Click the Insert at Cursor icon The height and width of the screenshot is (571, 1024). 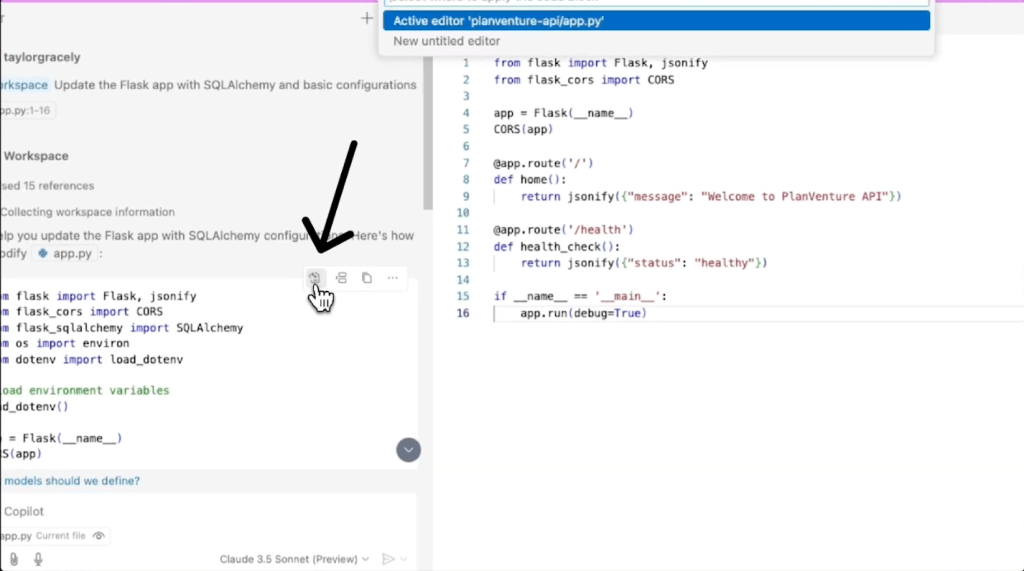341,277
